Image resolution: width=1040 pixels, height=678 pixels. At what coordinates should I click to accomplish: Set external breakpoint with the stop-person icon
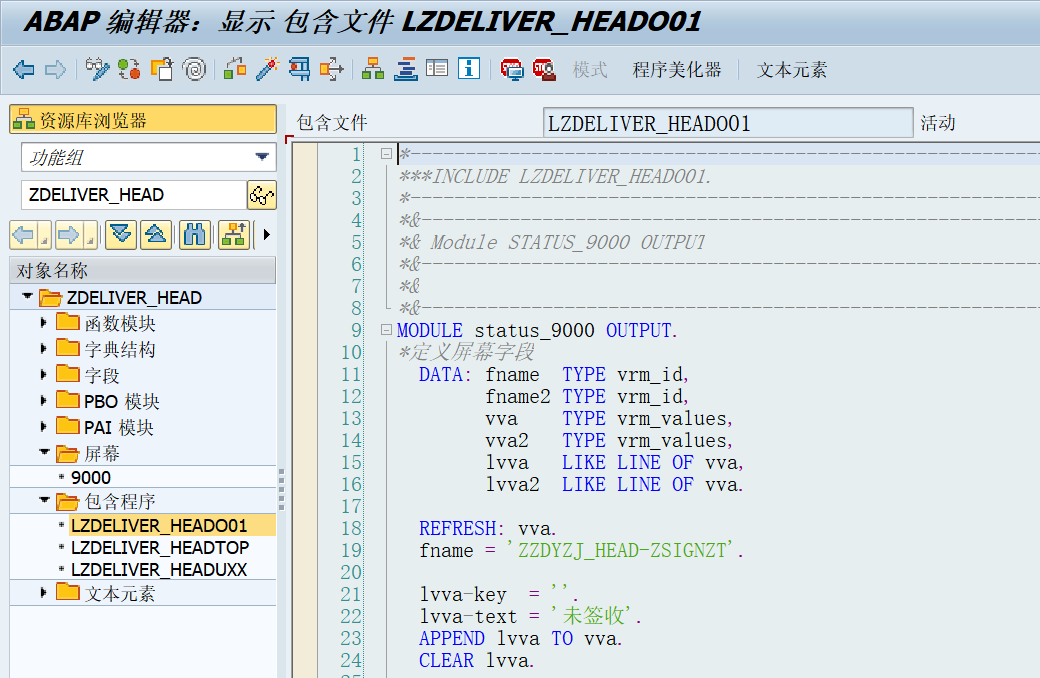point(544,69)
